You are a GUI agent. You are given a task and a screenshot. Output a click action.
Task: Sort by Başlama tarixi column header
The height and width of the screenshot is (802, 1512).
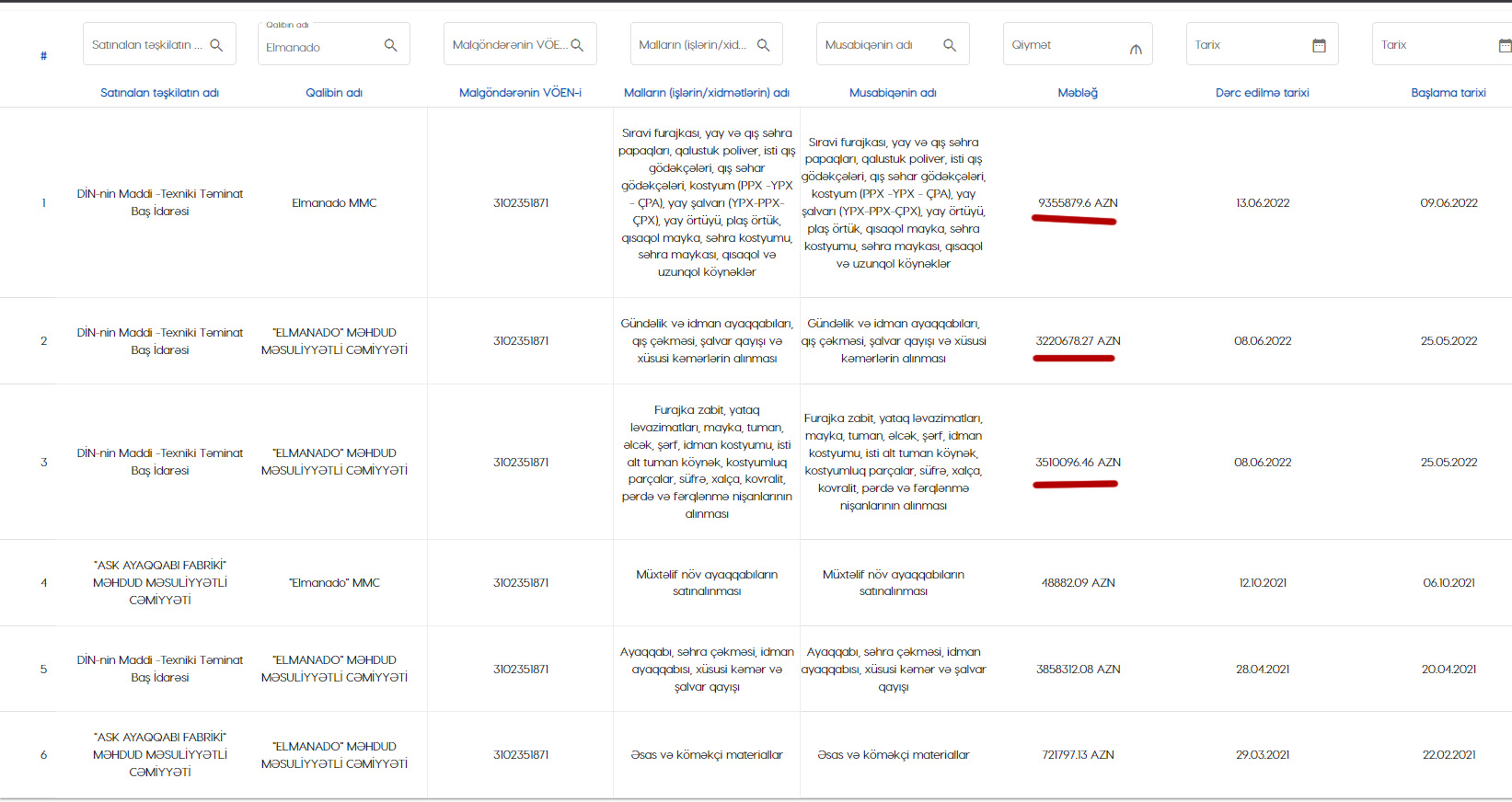pos(1448,93)
